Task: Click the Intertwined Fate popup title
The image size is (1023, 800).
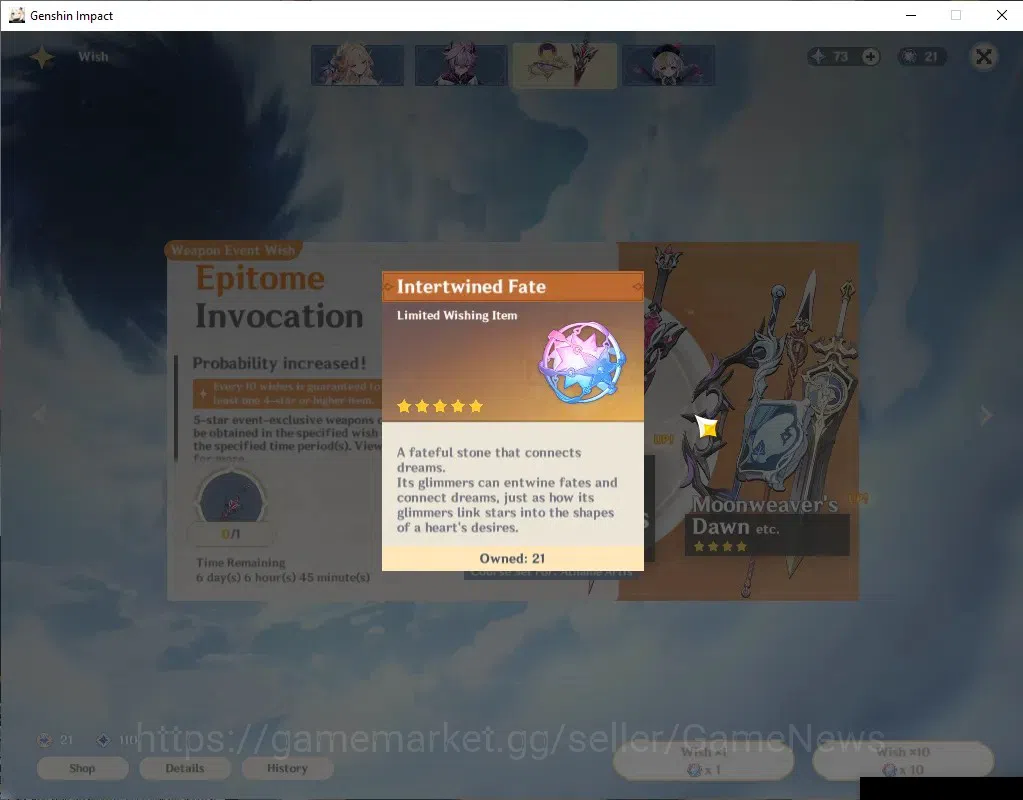Action: tap(471, 286)
